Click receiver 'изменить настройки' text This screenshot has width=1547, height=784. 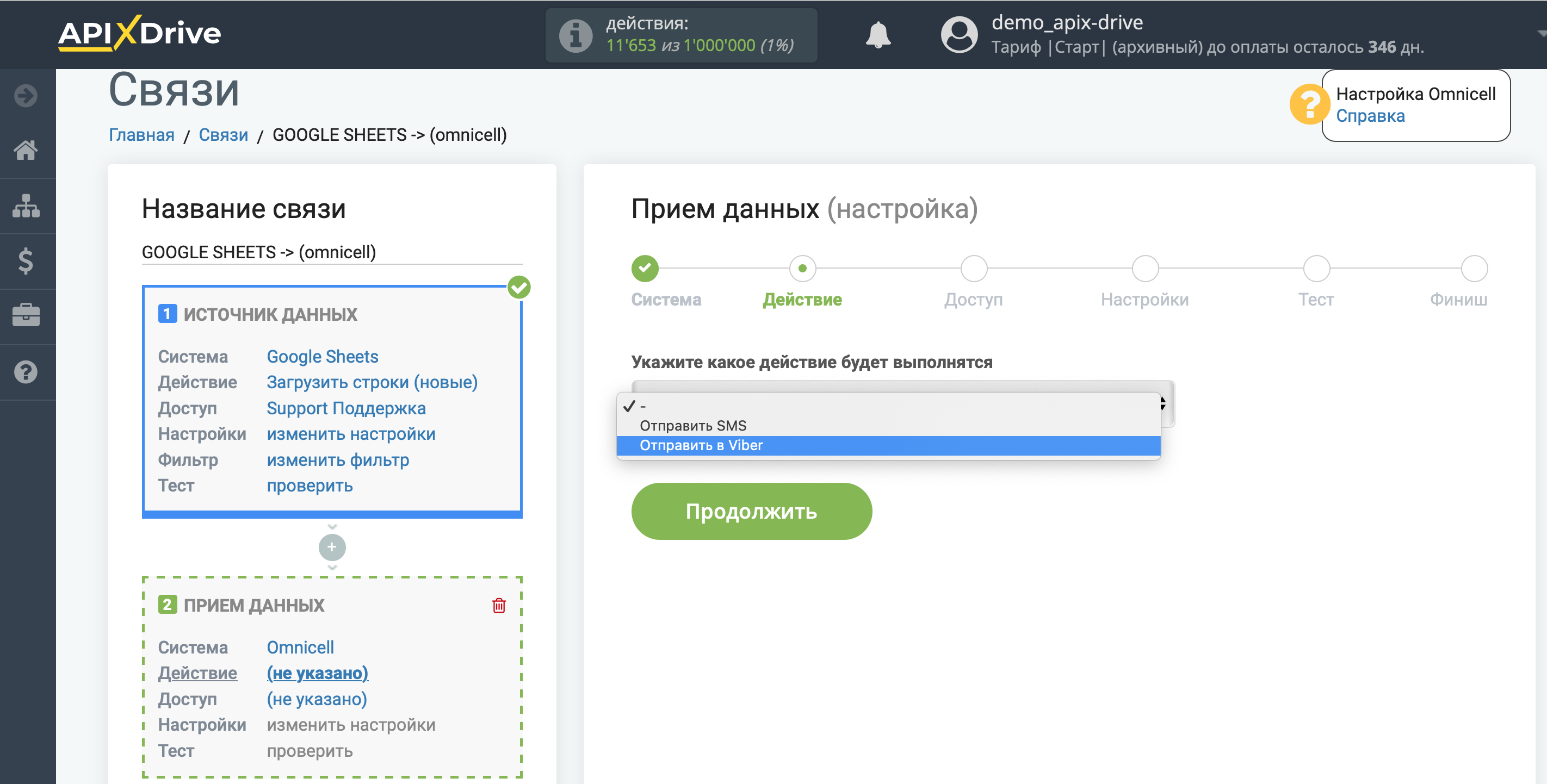tap(351, 725)
